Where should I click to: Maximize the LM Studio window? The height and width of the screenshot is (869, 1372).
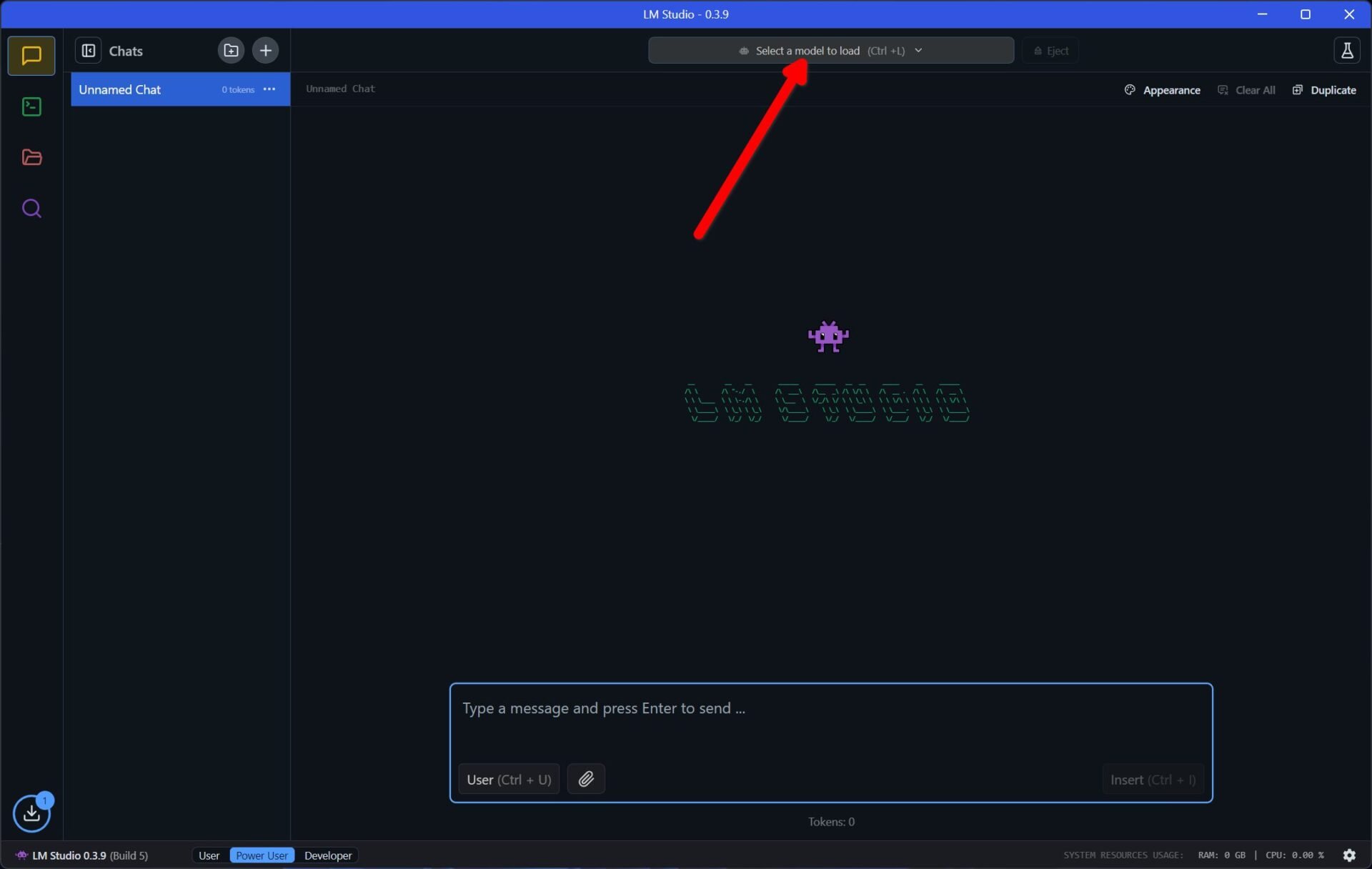1305,14
